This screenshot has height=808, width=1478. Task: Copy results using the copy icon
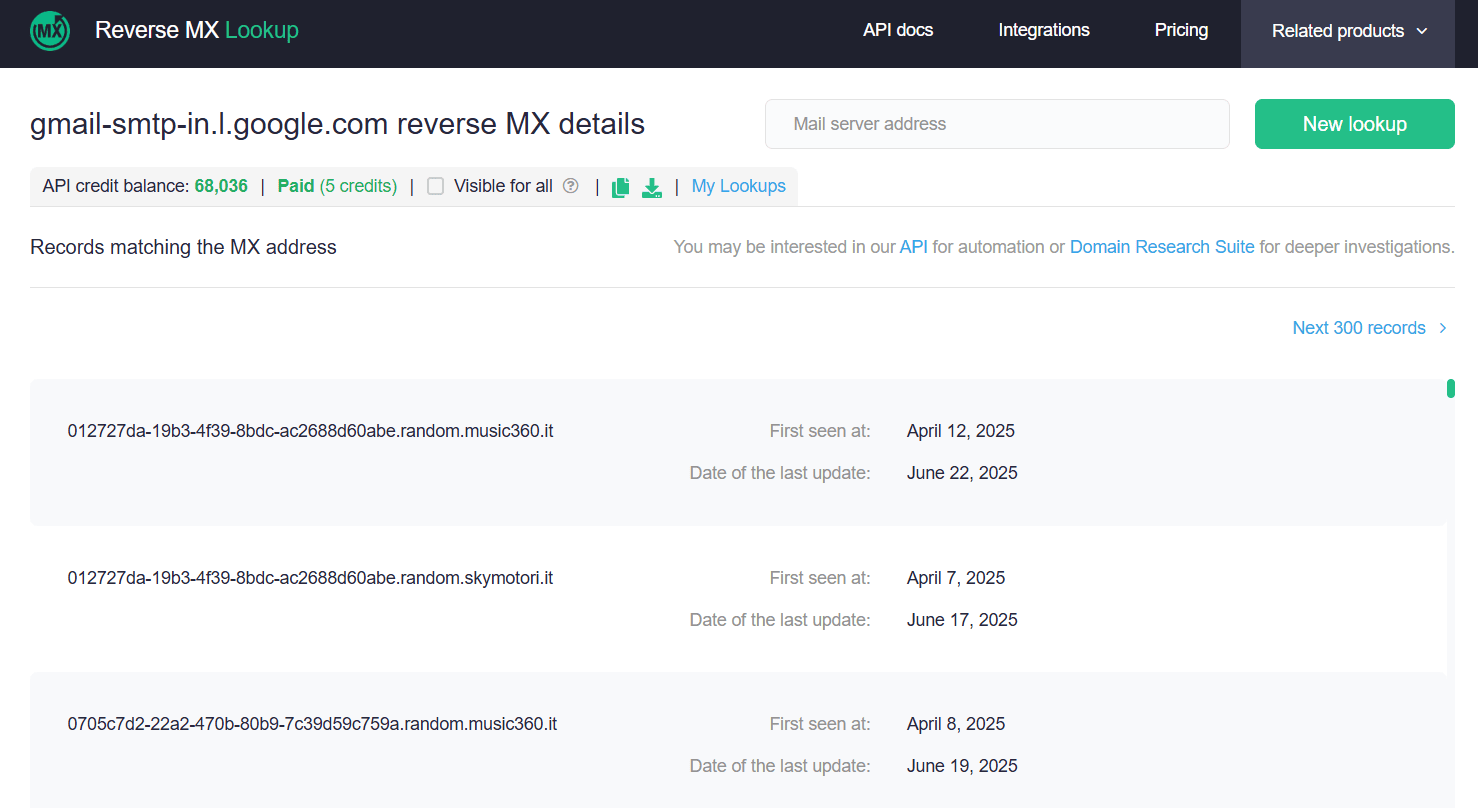[x=621, y=187]
